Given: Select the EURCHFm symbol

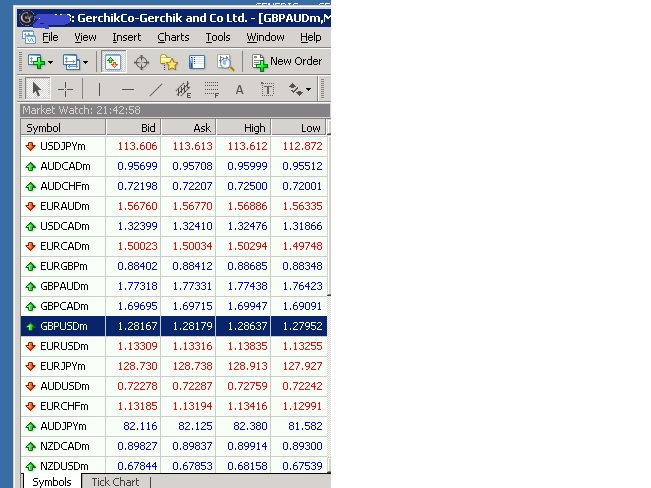Looking at the screenshot, I should tap(64, 406).
